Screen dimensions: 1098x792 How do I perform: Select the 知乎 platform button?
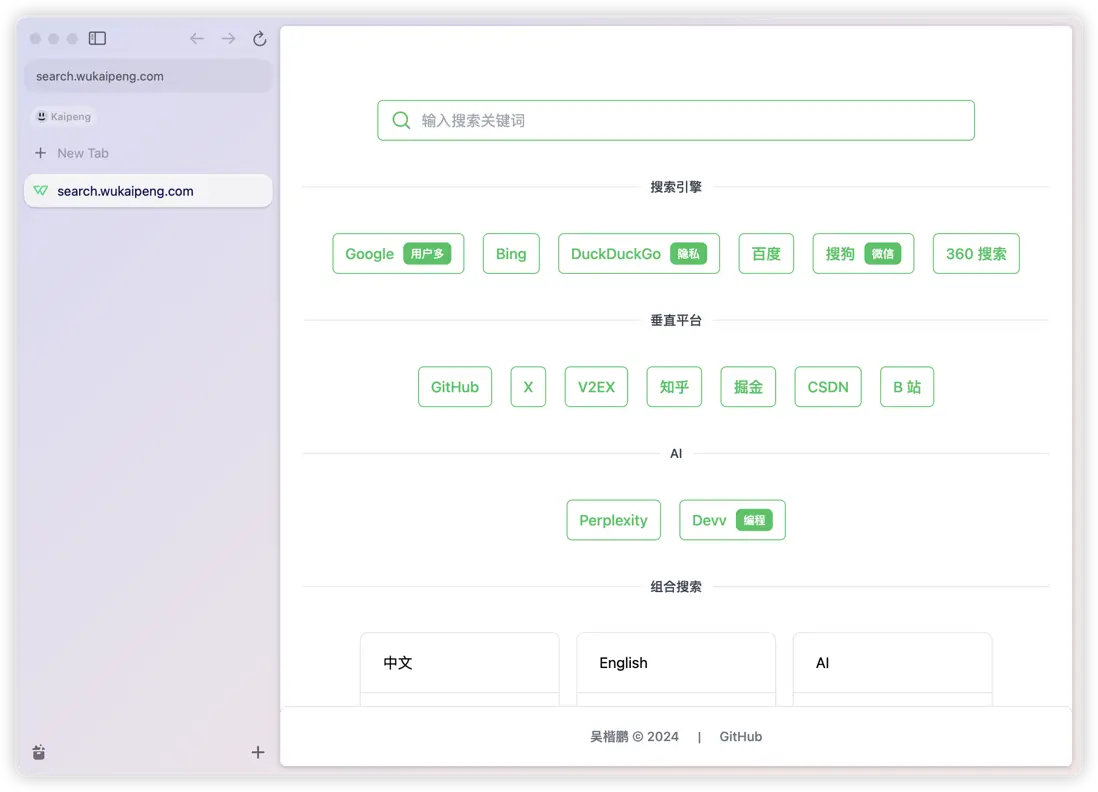(674, 387)
